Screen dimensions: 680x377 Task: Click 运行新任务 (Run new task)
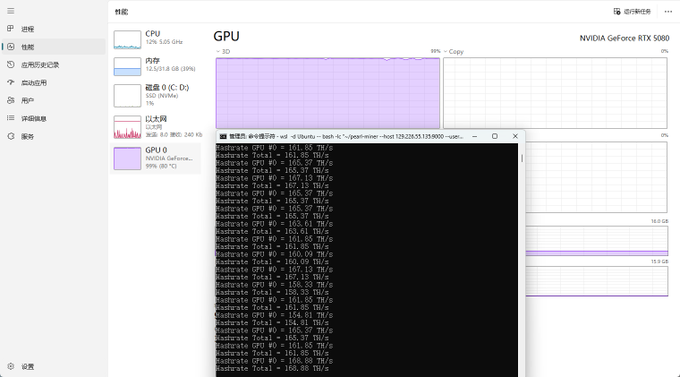pos(632,12)
